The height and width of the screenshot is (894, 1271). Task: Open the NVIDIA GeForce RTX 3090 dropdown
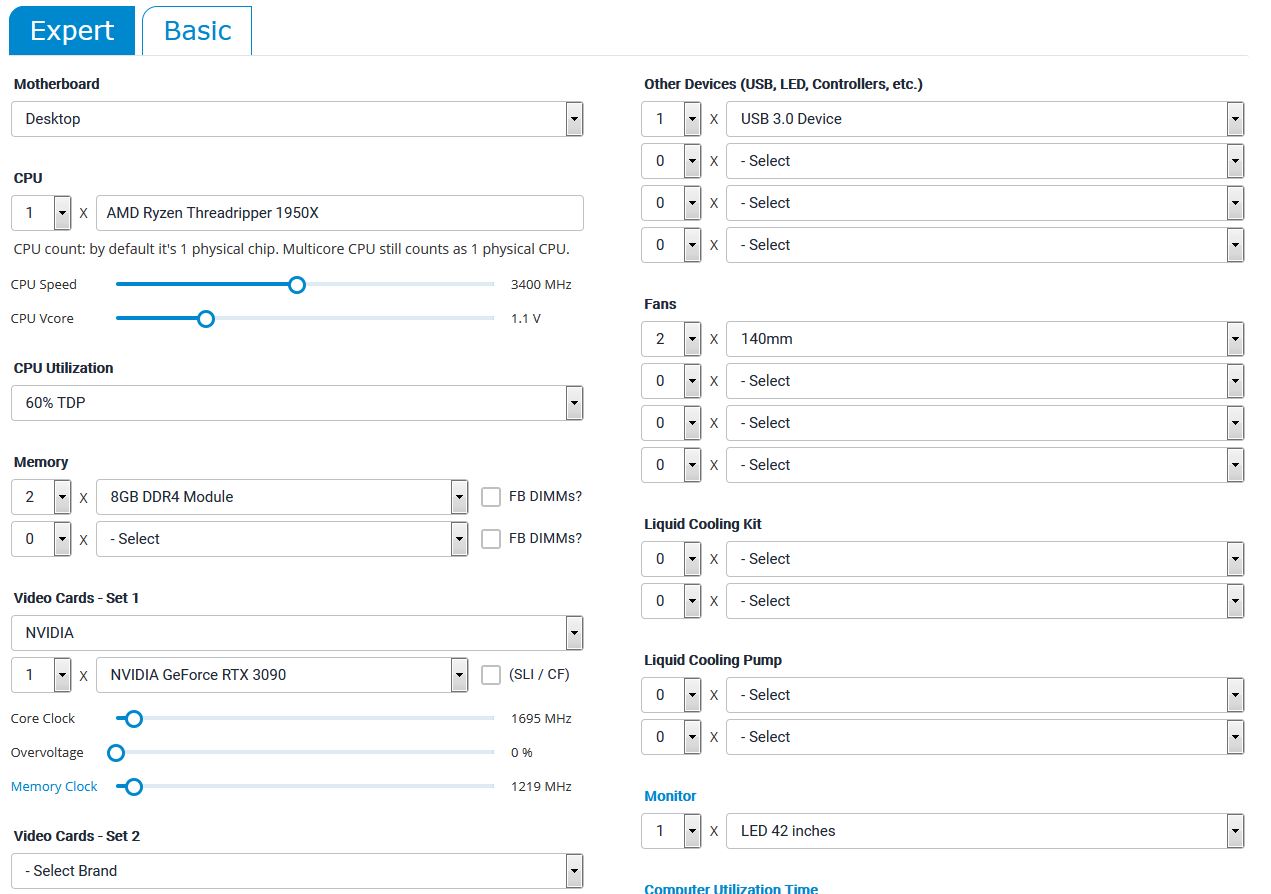[282, 675]
